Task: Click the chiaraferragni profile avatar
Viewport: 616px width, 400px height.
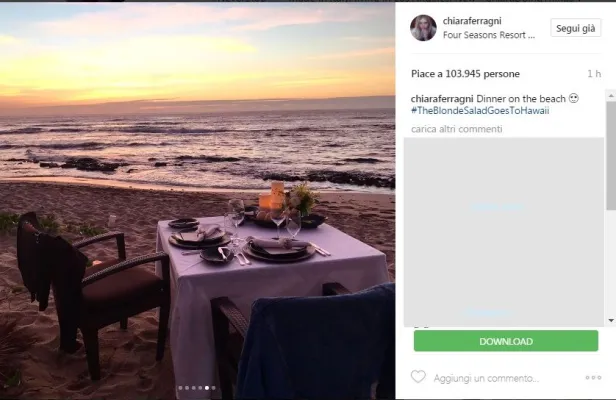Action: (x=423, y=28)
